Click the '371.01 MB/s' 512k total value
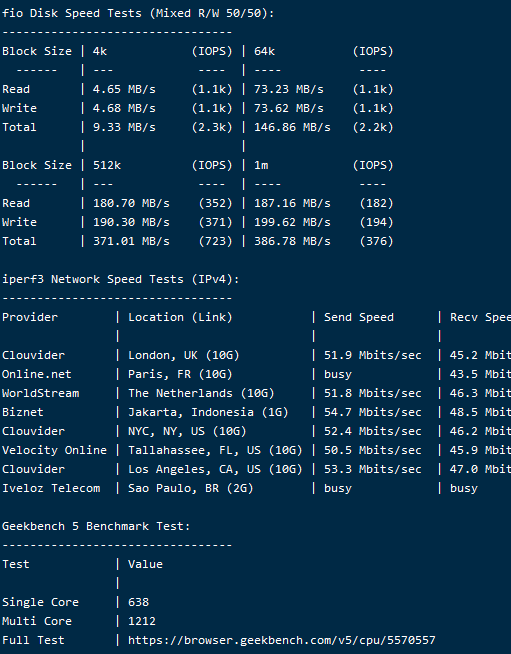The image size is (511, 654). point(131,241)
